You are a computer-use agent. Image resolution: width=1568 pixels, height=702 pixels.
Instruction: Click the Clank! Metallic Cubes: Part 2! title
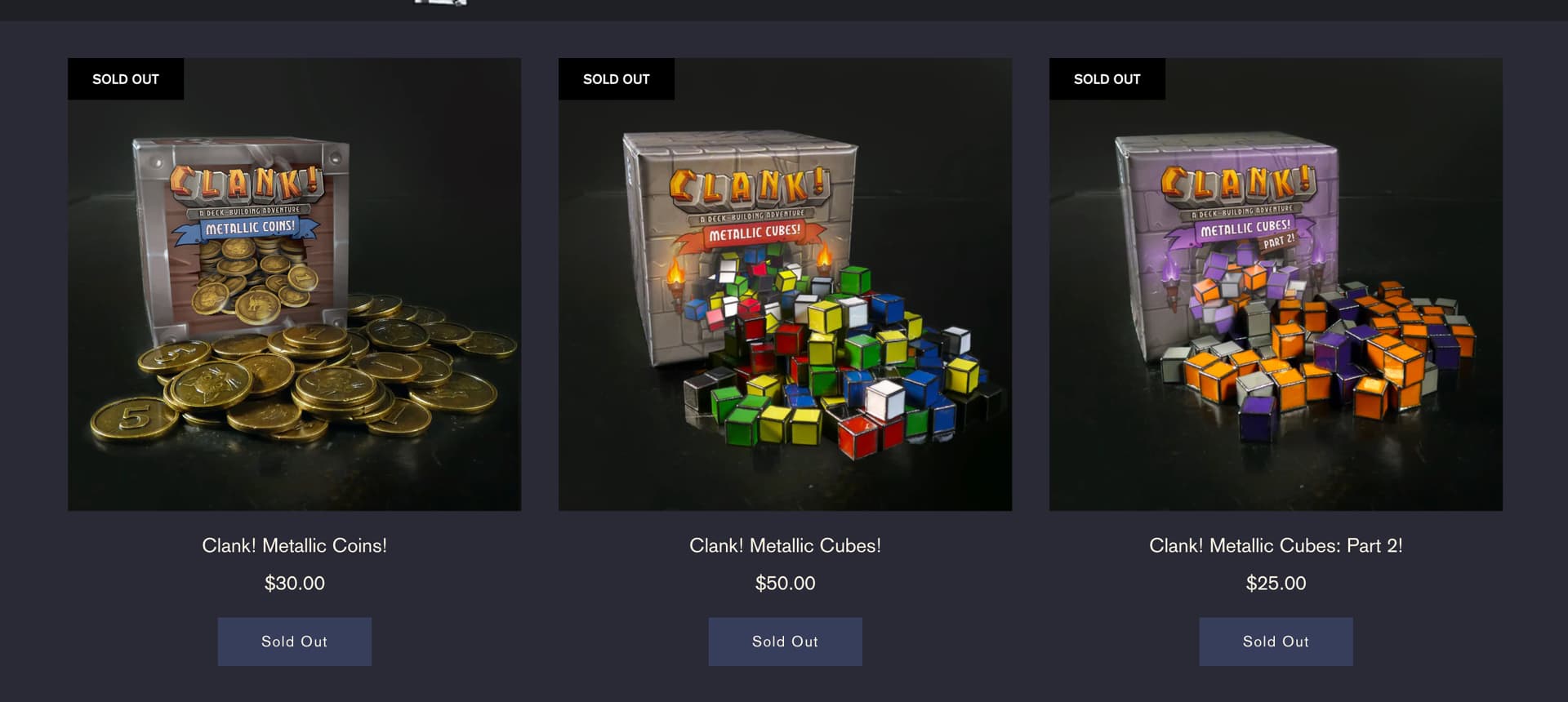tap(1276, 545)
